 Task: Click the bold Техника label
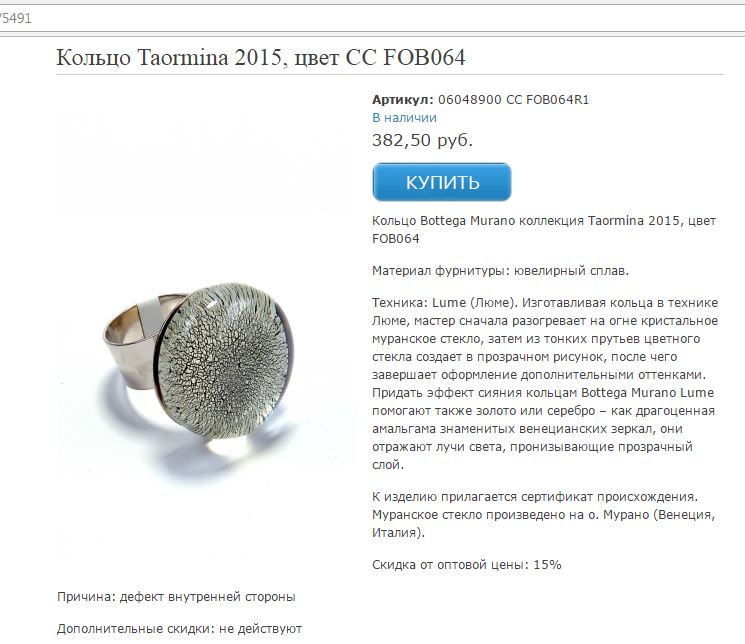pyautogui.click(x=401, y=302)
